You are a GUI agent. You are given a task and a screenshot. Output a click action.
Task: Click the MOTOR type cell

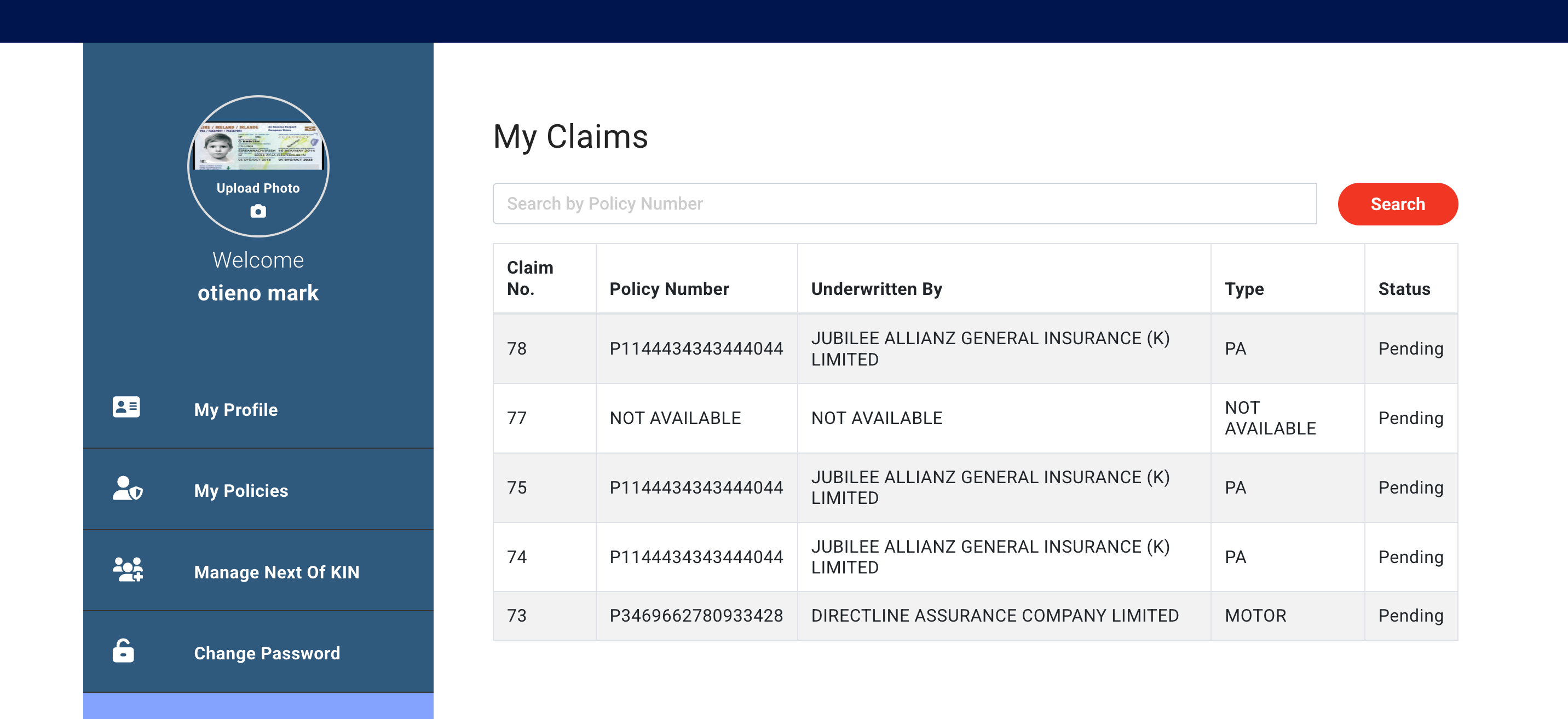(1255, 616)
